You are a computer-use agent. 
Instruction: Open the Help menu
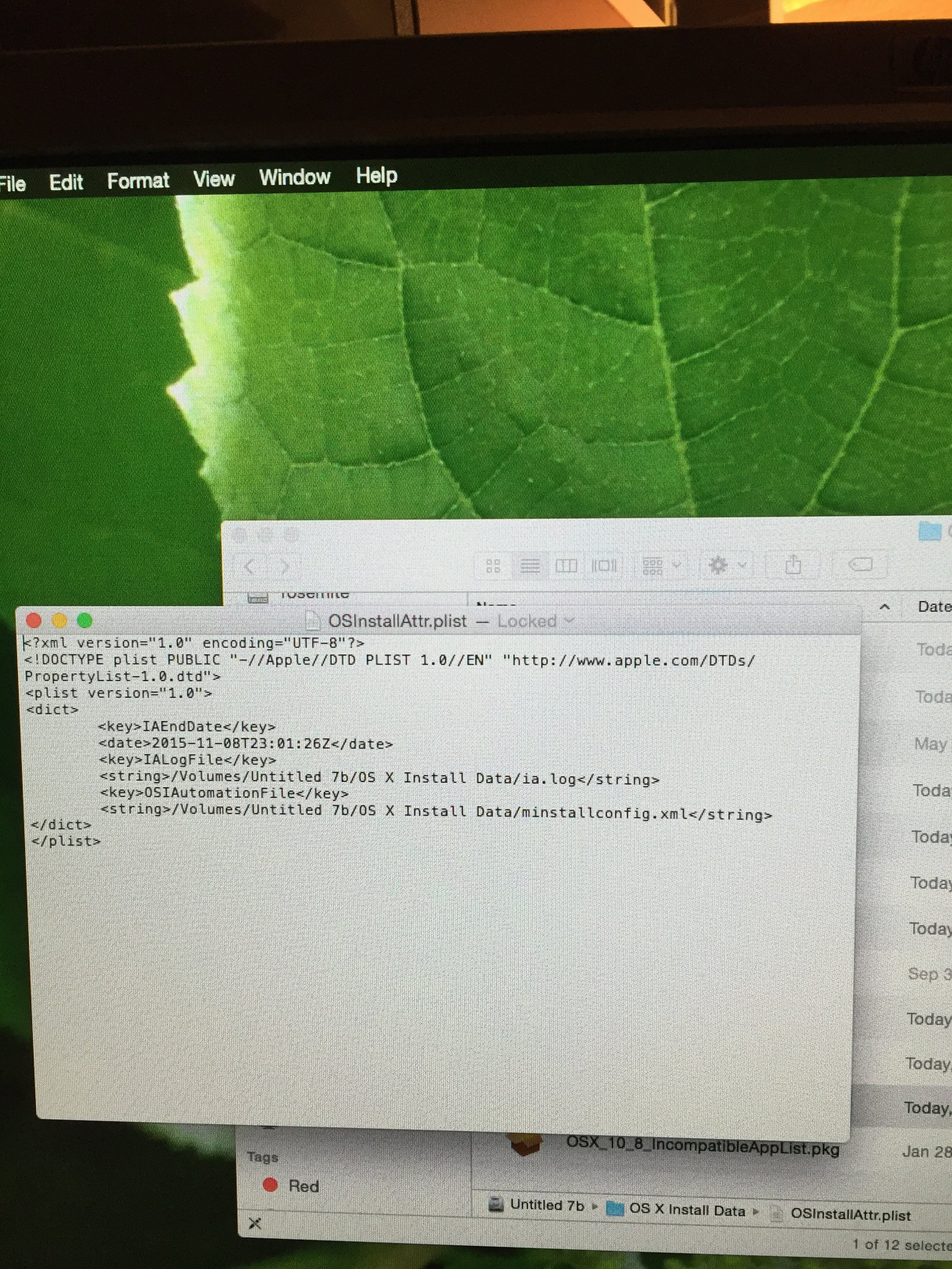pyautogui.click(x=376, y=175)
